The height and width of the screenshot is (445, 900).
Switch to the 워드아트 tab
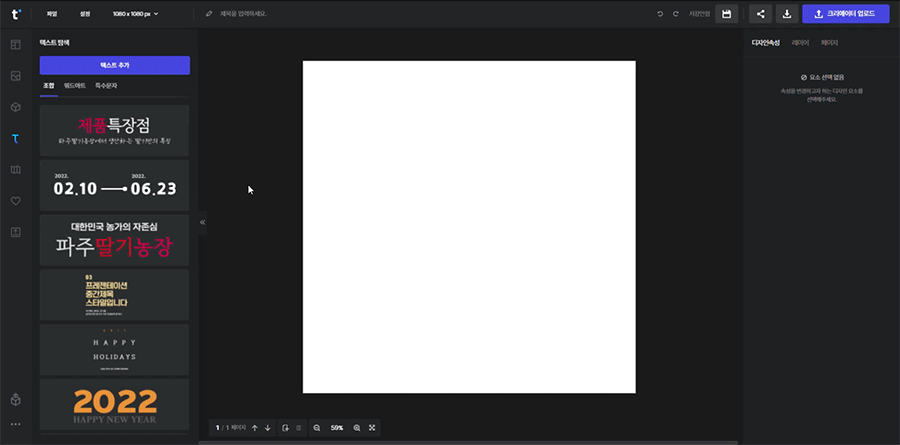pos(75,87)
